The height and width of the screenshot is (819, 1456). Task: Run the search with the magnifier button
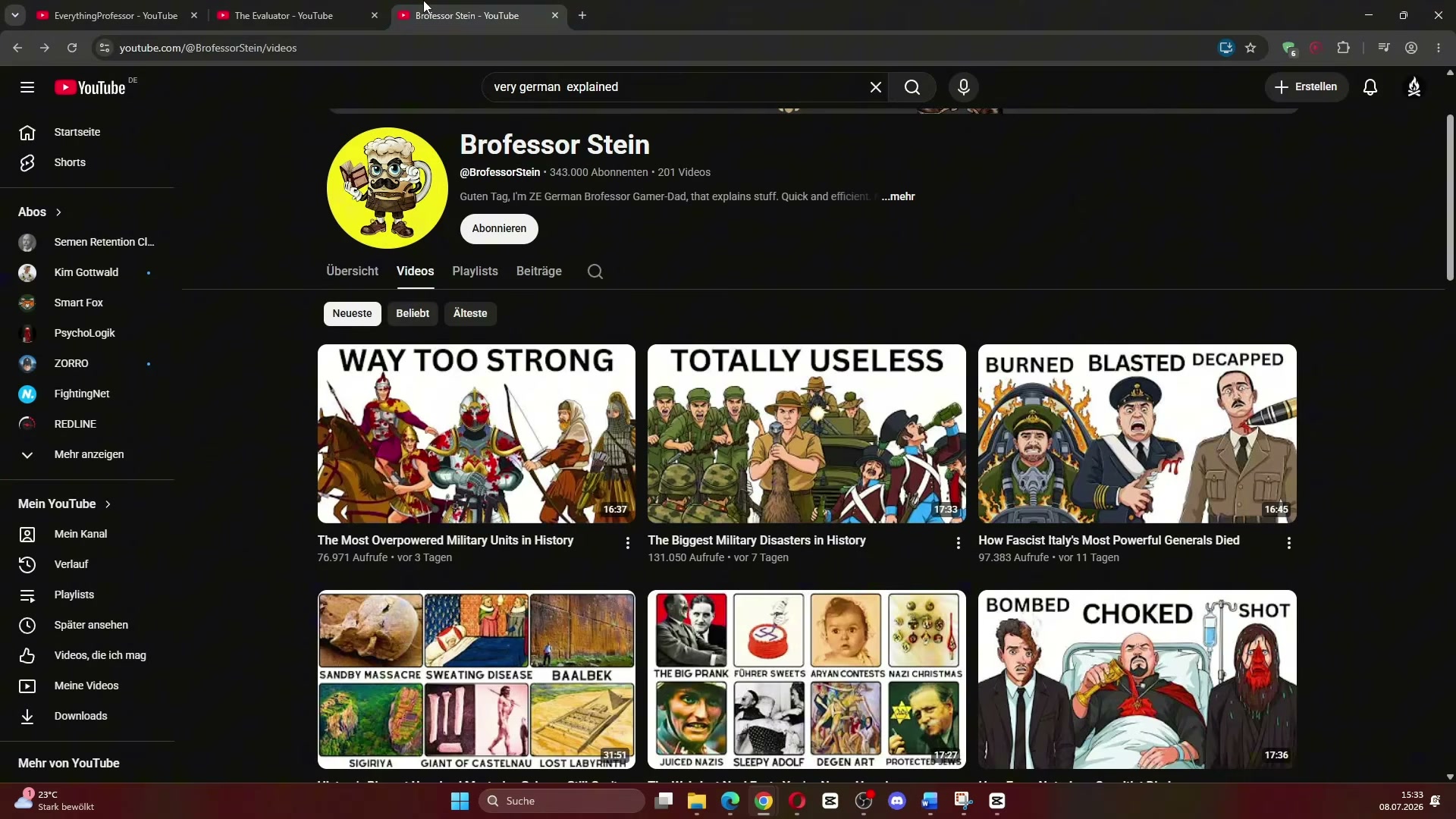912,87
